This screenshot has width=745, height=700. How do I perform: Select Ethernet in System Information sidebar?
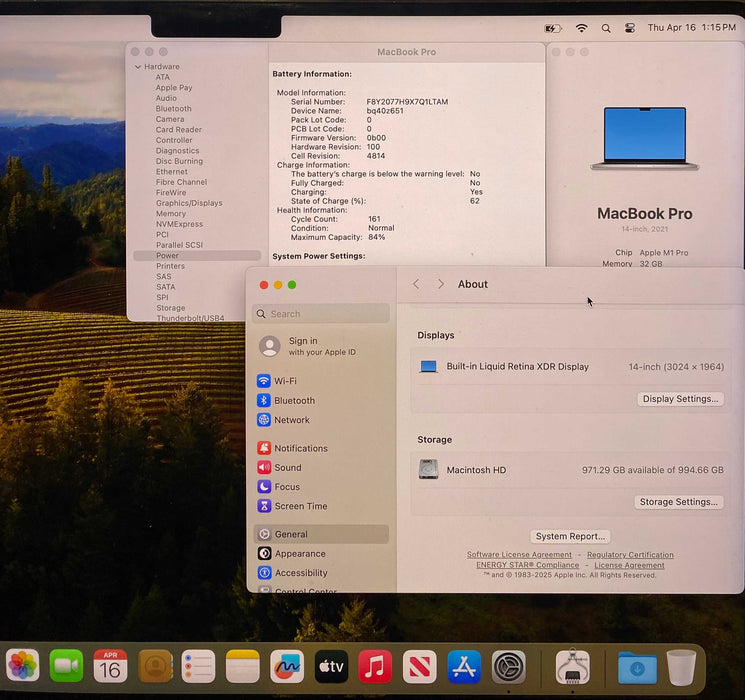(172, 172)
